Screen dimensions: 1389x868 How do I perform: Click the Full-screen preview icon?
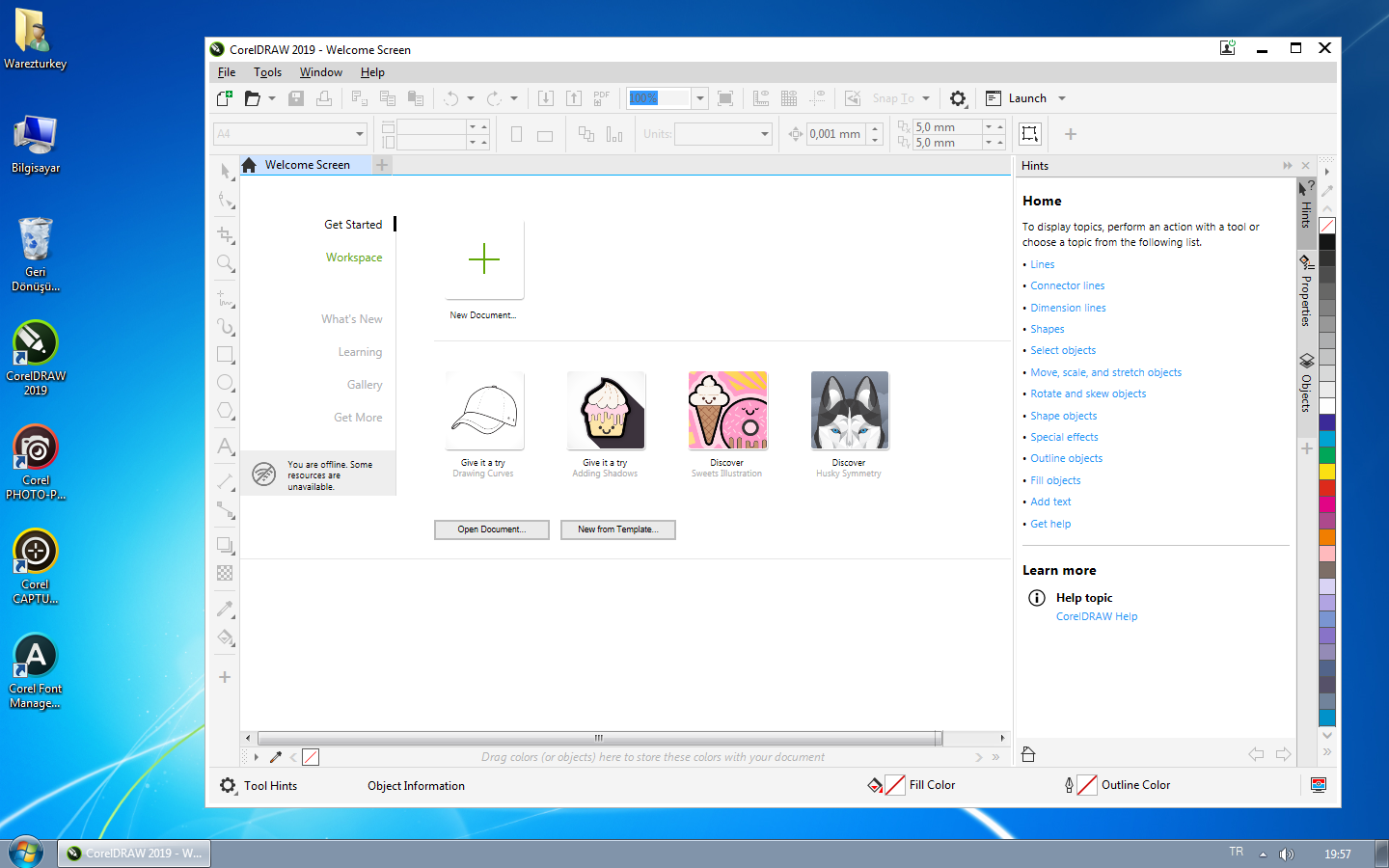coord(725,98)
